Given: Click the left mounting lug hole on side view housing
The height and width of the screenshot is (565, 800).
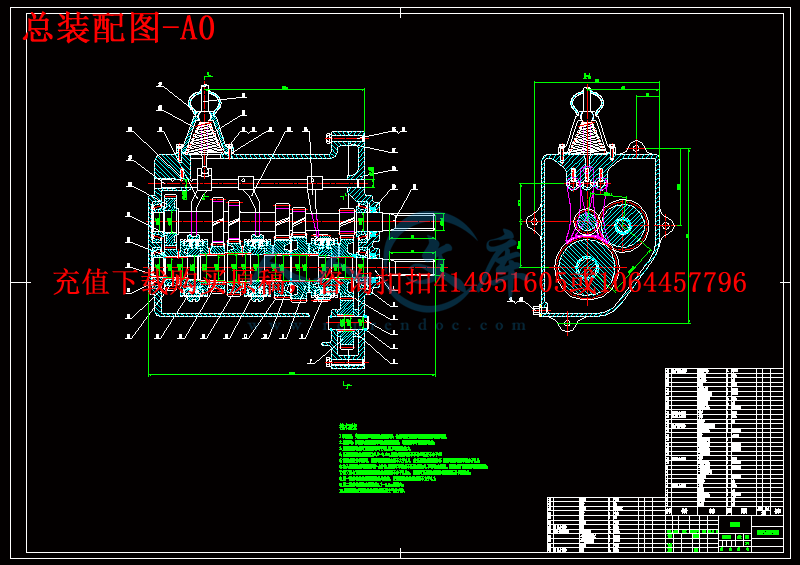Looking at the screenshot, I should (x=534, y=222).
